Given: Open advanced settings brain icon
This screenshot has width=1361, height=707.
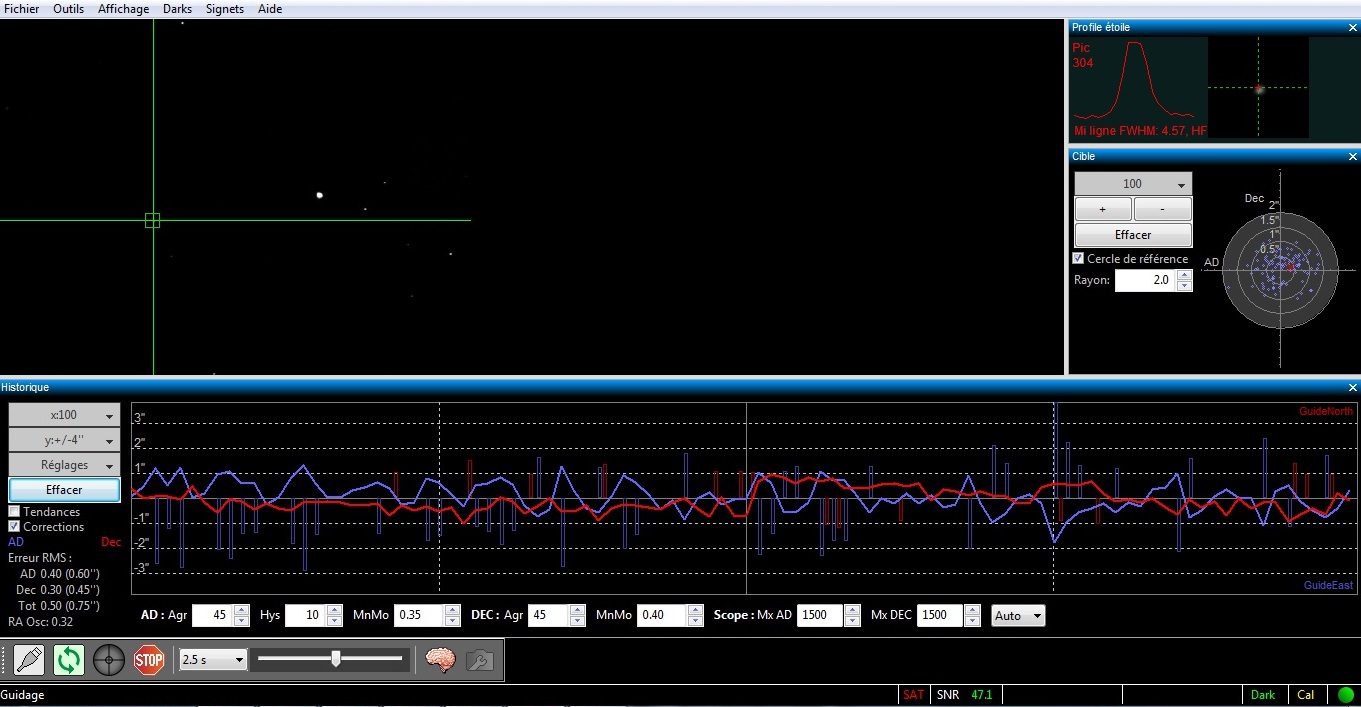Looking at the screenshot, I should click(x=440, y=659).
